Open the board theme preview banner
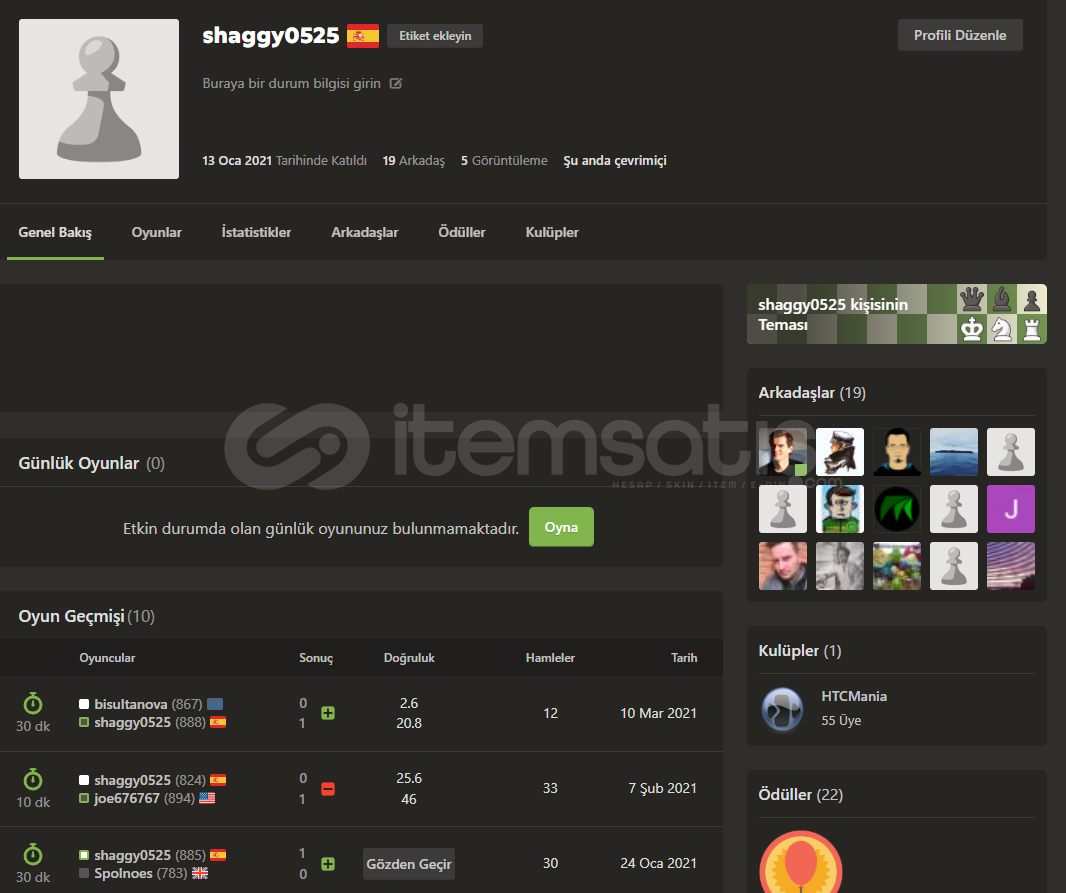 [896, 314]
